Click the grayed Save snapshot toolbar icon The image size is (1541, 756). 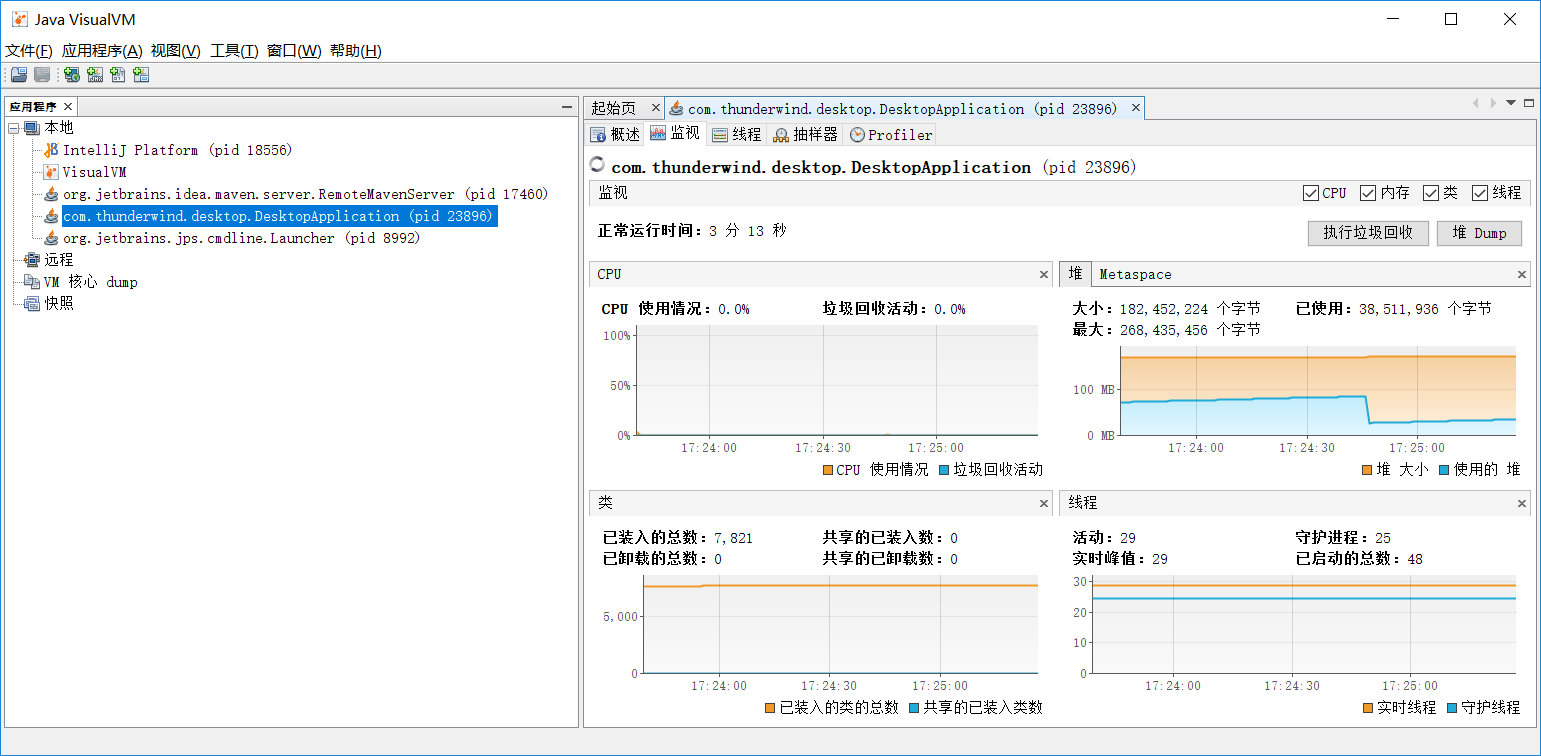click(42, 75)
